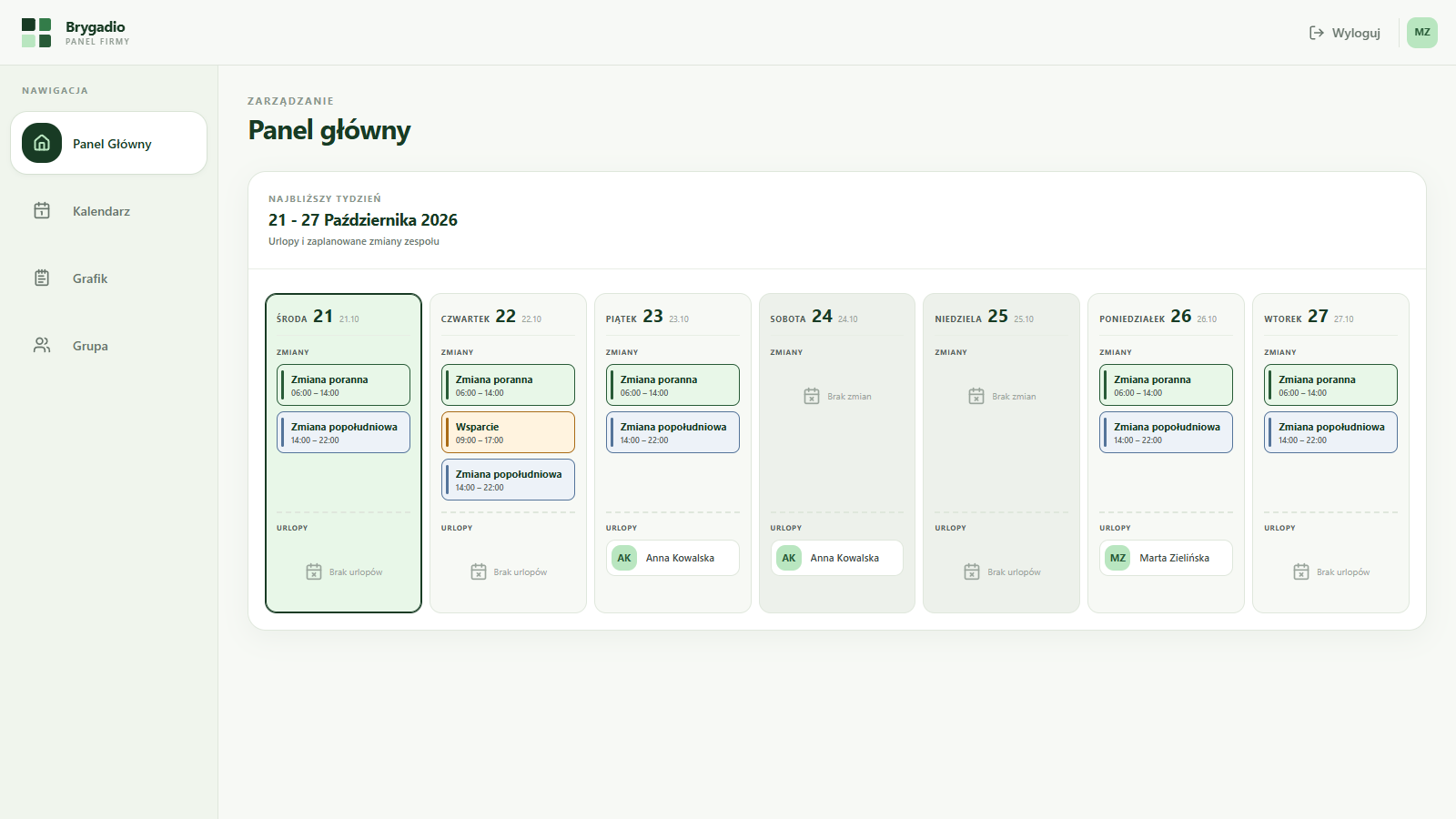Open Thursday 22 Zmiana poranna shift
This screenshot has height=819, width=1456.
[x=508, y=385]
